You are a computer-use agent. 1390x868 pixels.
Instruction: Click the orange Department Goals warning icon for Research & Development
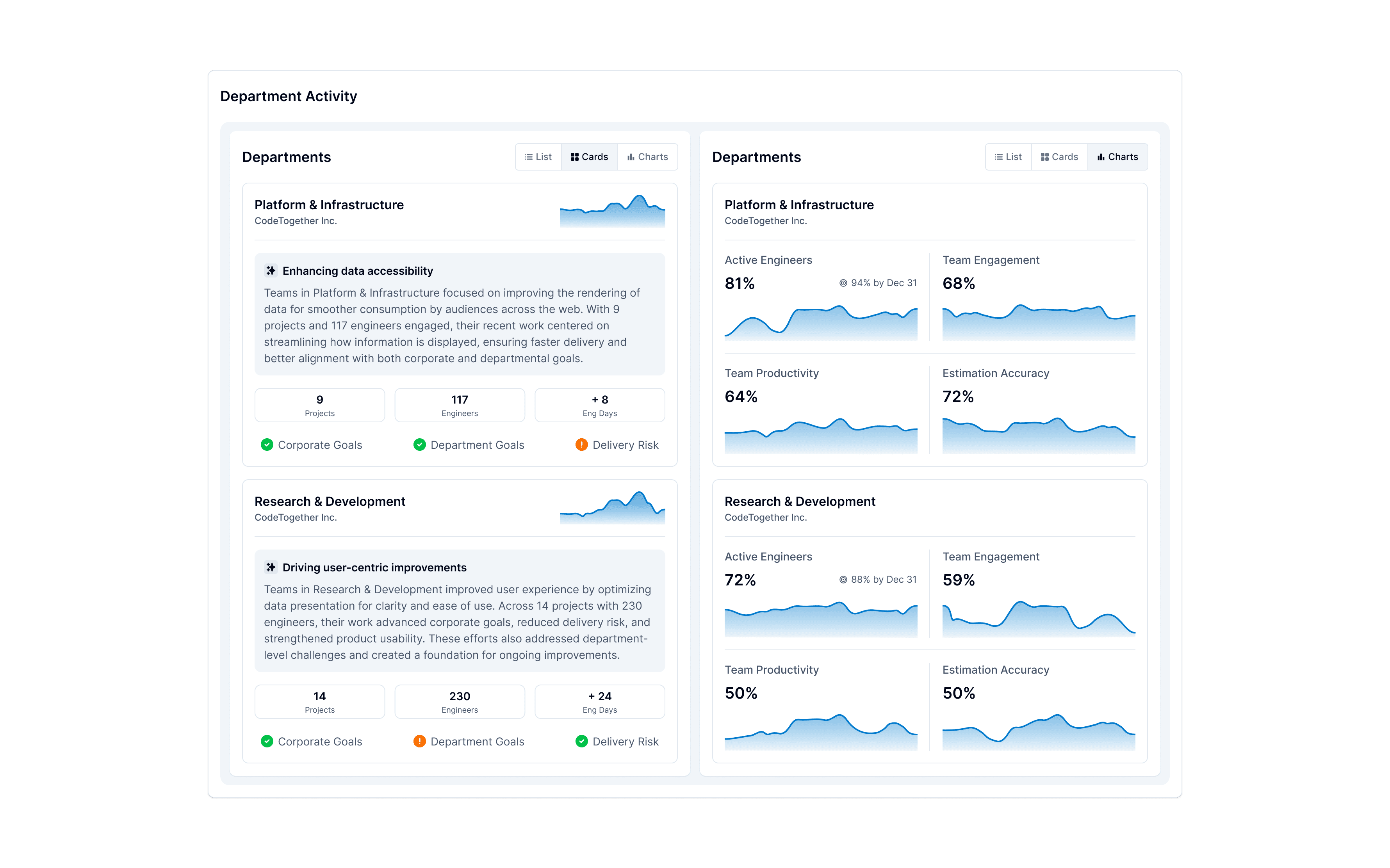pyautogui.click(x=420, y=741)
